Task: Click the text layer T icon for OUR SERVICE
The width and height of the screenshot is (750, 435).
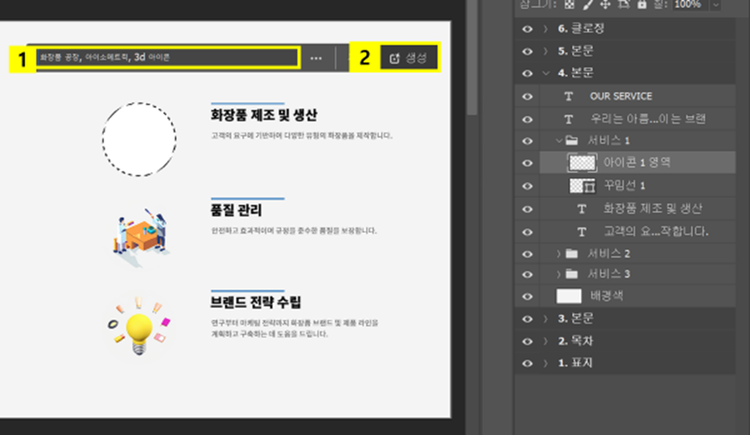Action: pyautogui.click(x=569, y=96)
